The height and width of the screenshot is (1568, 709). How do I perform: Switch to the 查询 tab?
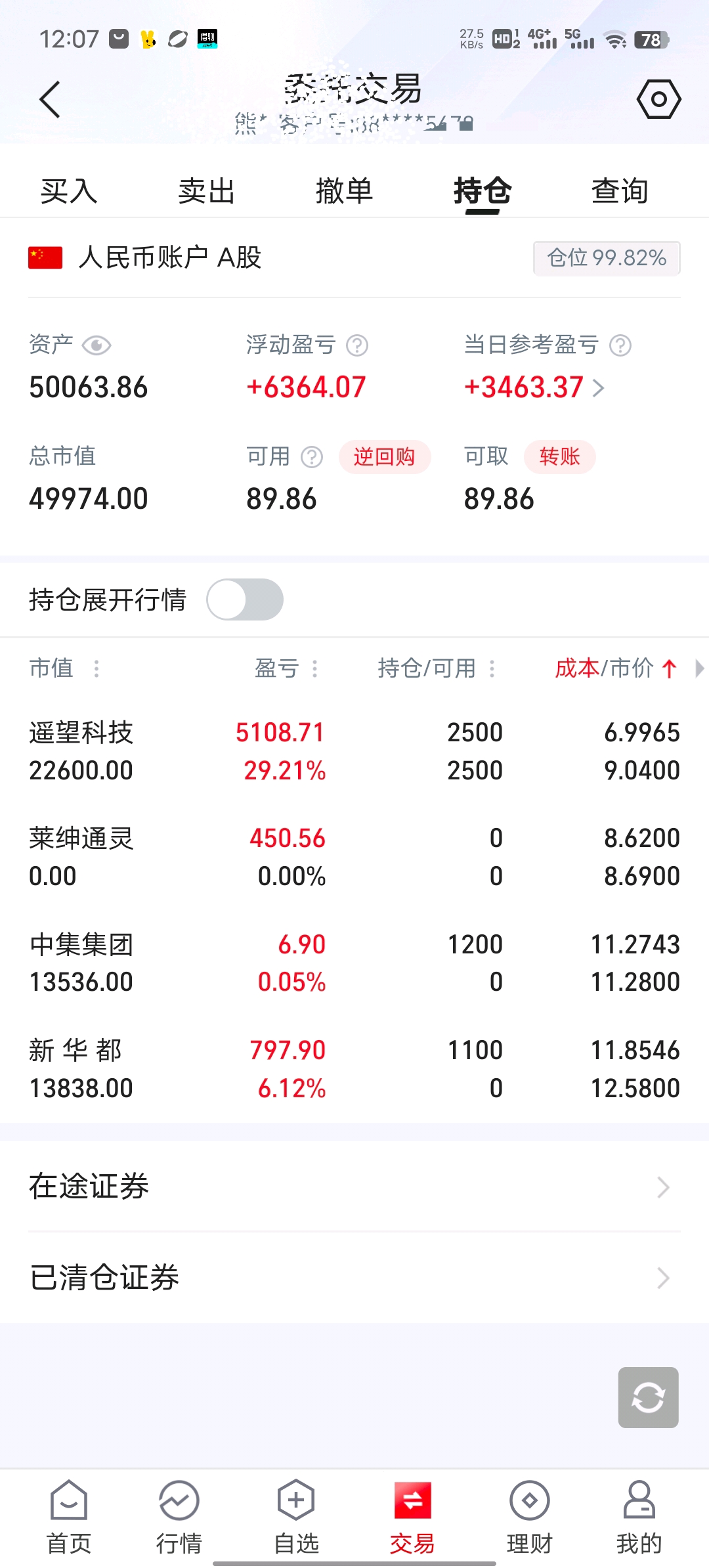click(x=620, y=191)
